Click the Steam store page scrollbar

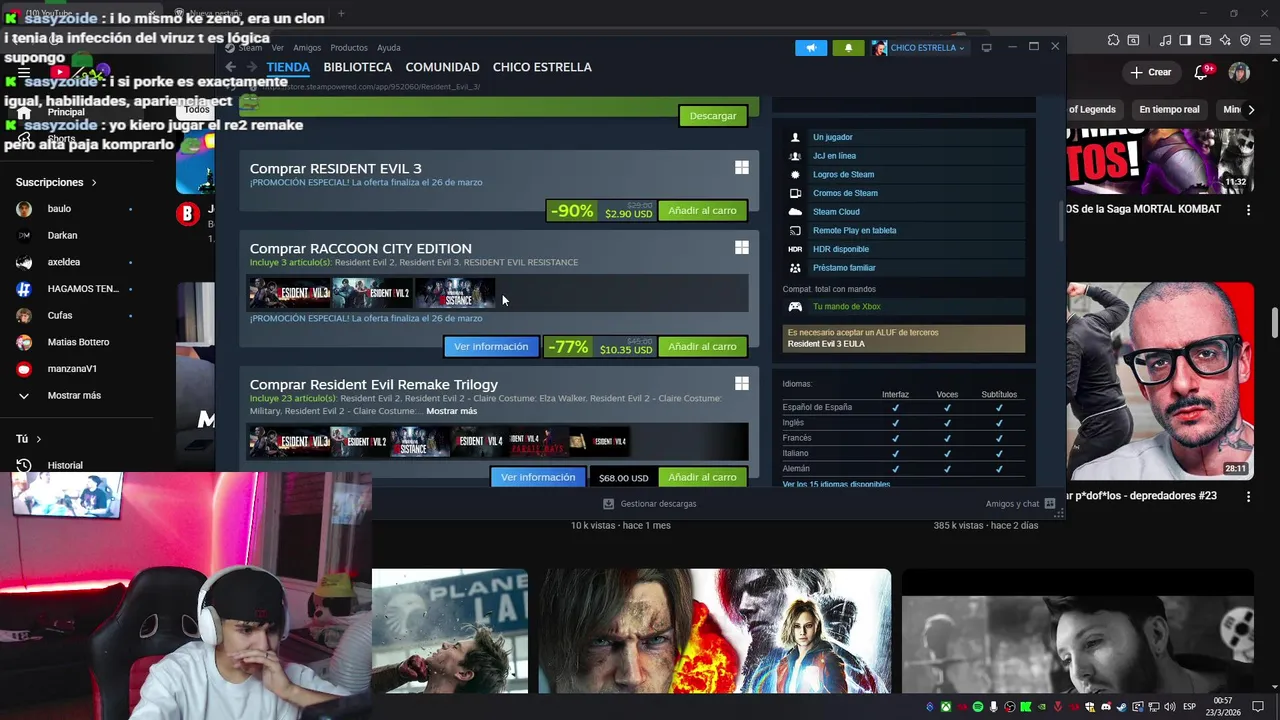1062,222
